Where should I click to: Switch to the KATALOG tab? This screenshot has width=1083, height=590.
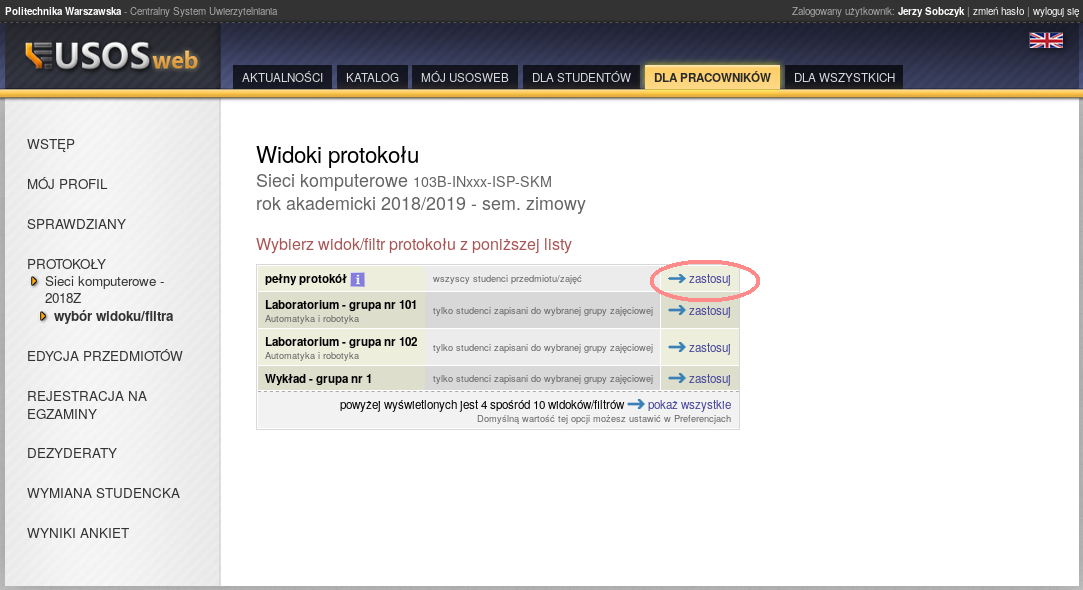pos(372,78)
